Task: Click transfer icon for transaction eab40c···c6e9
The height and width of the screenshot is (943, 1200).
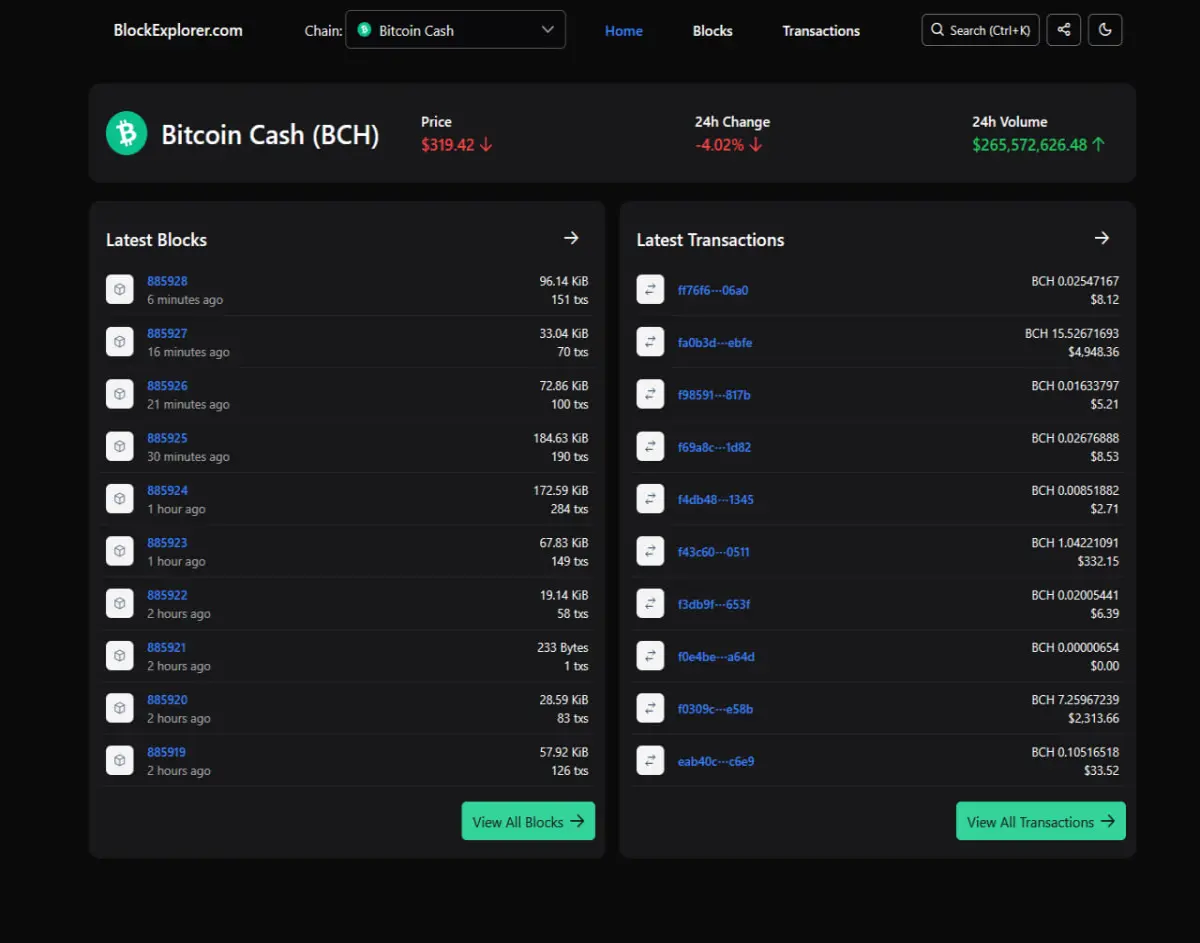Action: 650,760
